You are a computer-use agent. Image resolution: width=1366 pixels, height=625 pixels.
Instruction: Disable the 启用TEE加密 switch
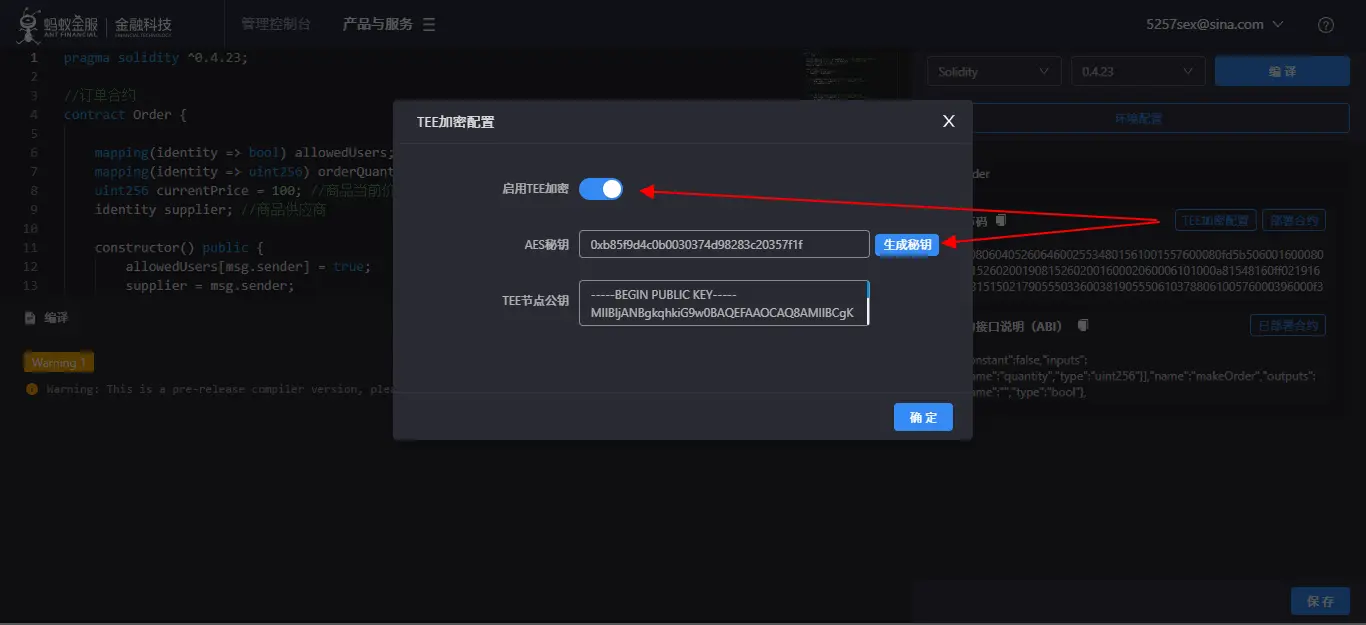point(601,188)
